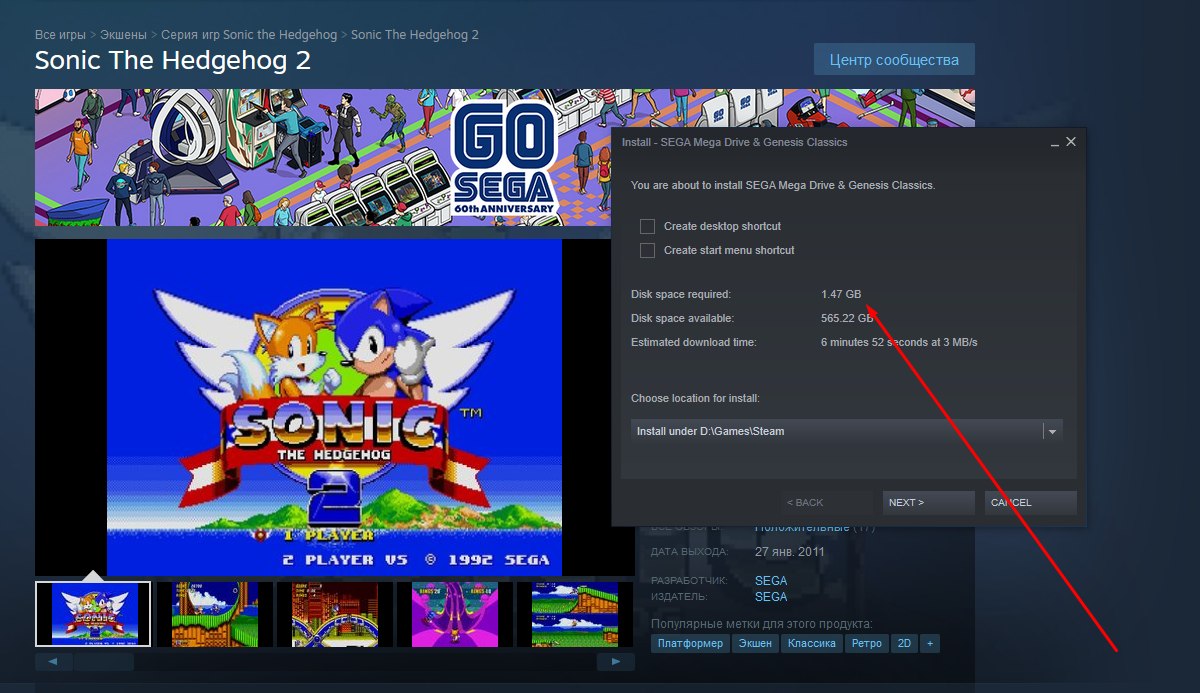Click the estimated download time value

click(x=899, y=342)
